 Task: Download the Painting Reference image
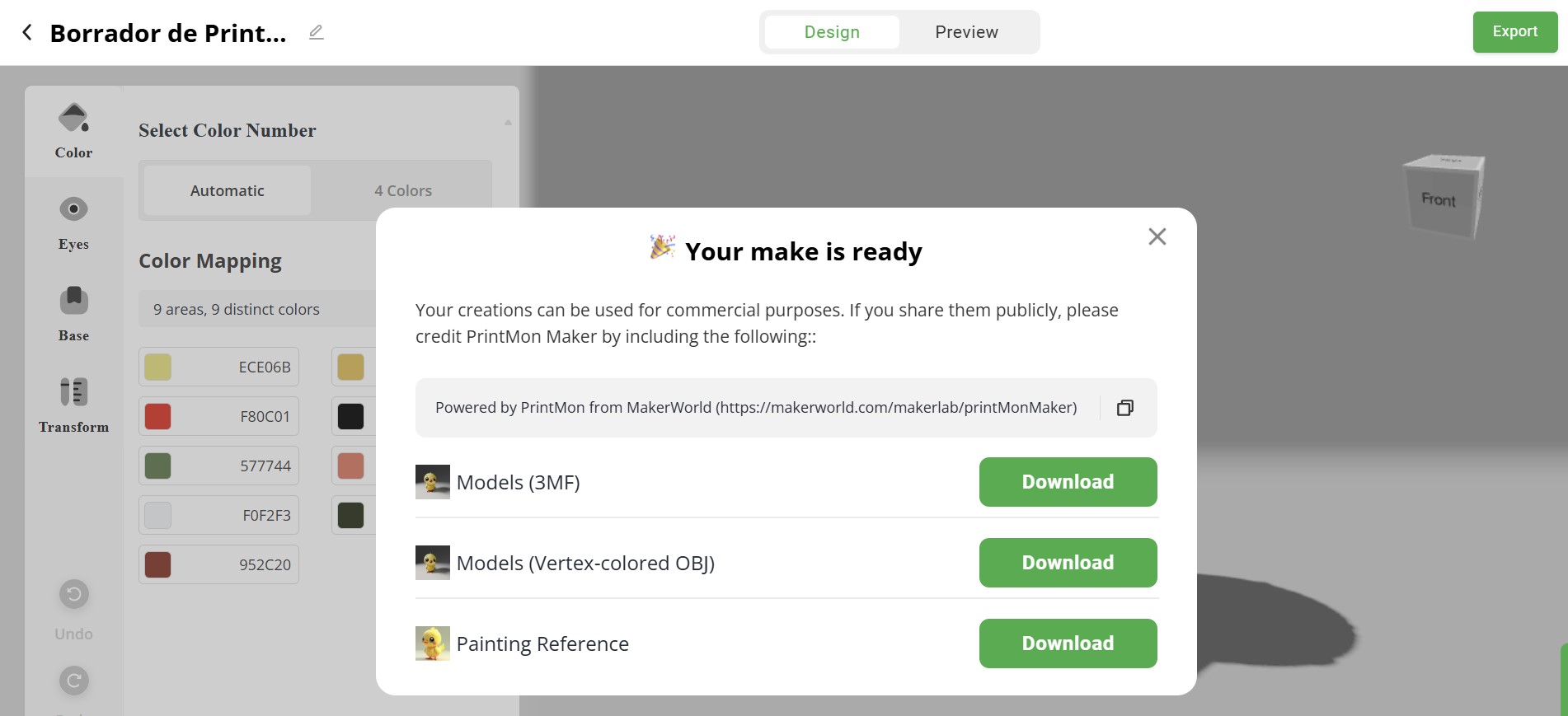point(1068,643)
